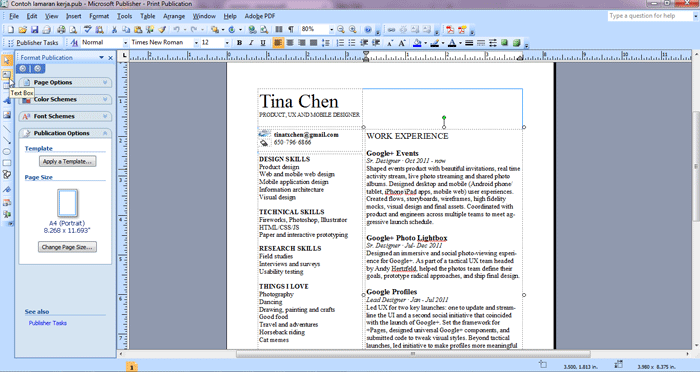Open the font size dropdown showing 12
This screenshot has width=700, height=372.
pyautogui.click(x=227, y=43)
